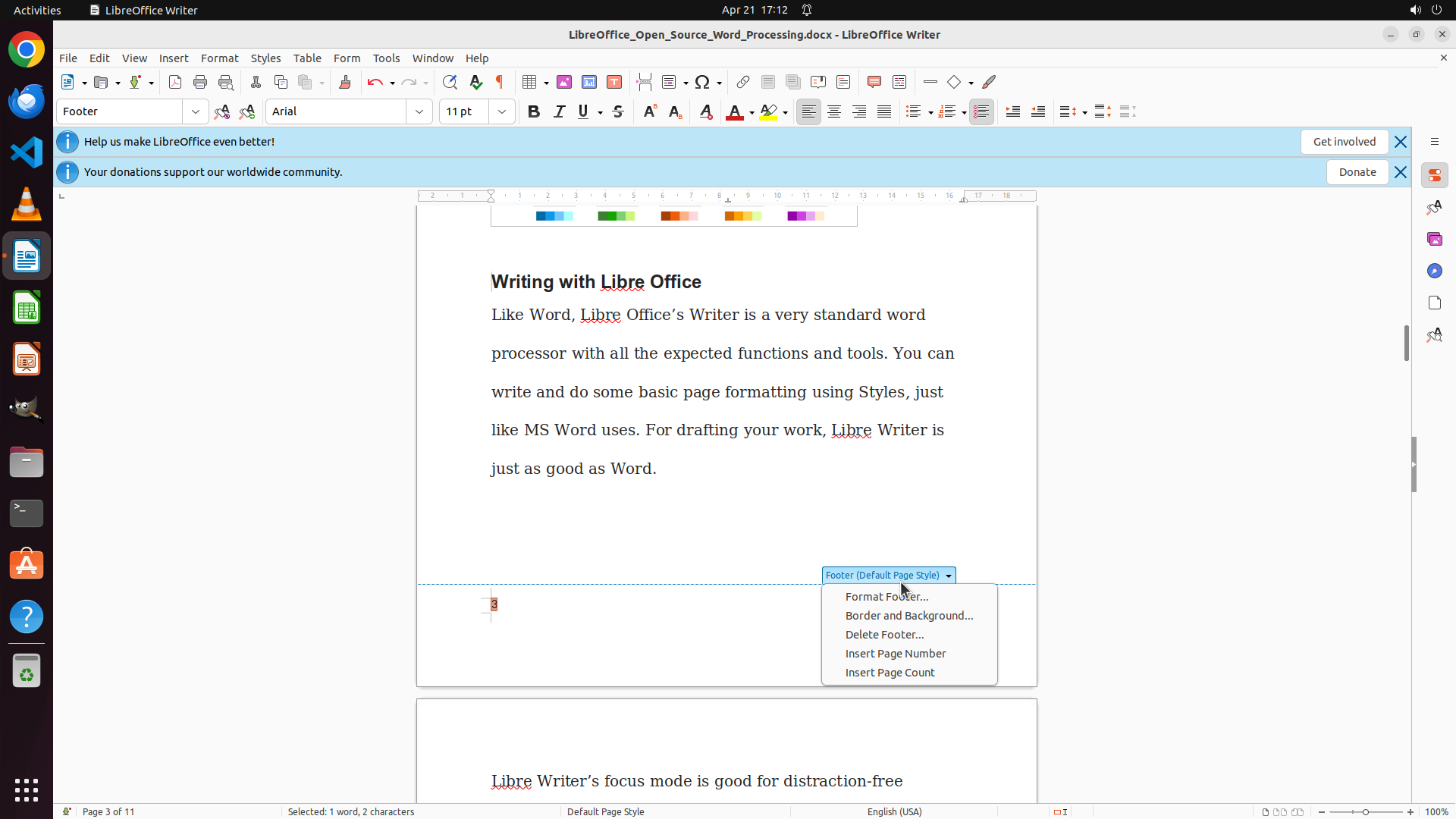
Task: Click the Insert Hyperlink icon
Action: pyautogui.click(x=743, y=82)
